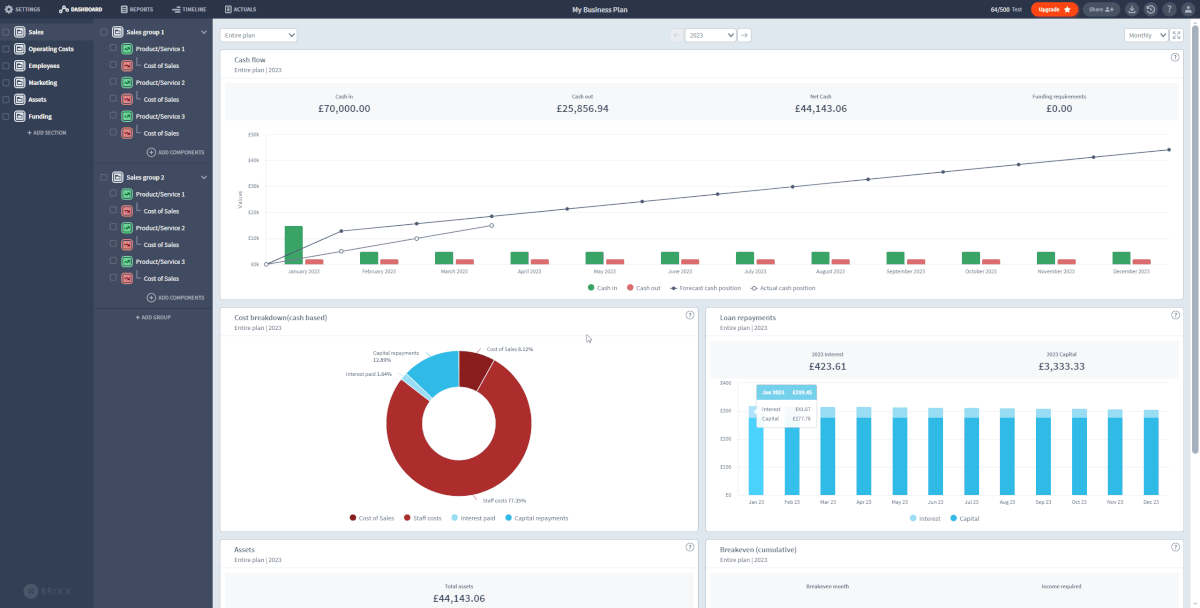Collapse Sales group 2 with its chevron
The width and height of the screenshot is (1200, 608).
(x=202, y=177)
